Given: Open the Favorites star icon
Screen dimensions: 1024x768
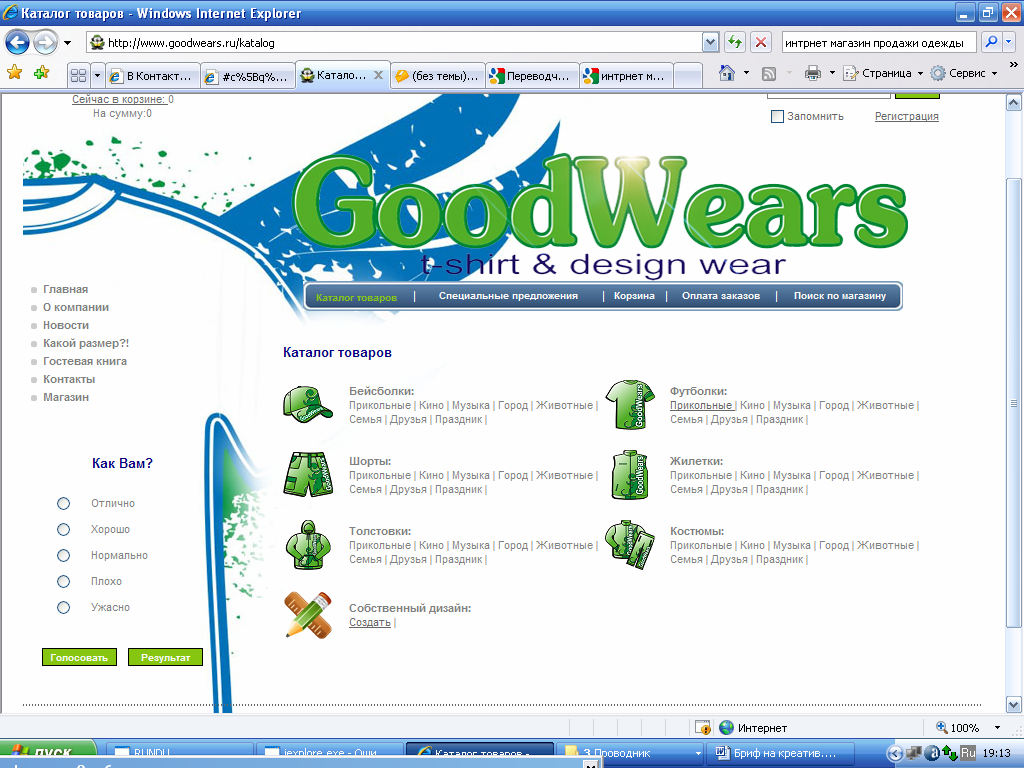Looking at the screenshot, I should [14, 73].
